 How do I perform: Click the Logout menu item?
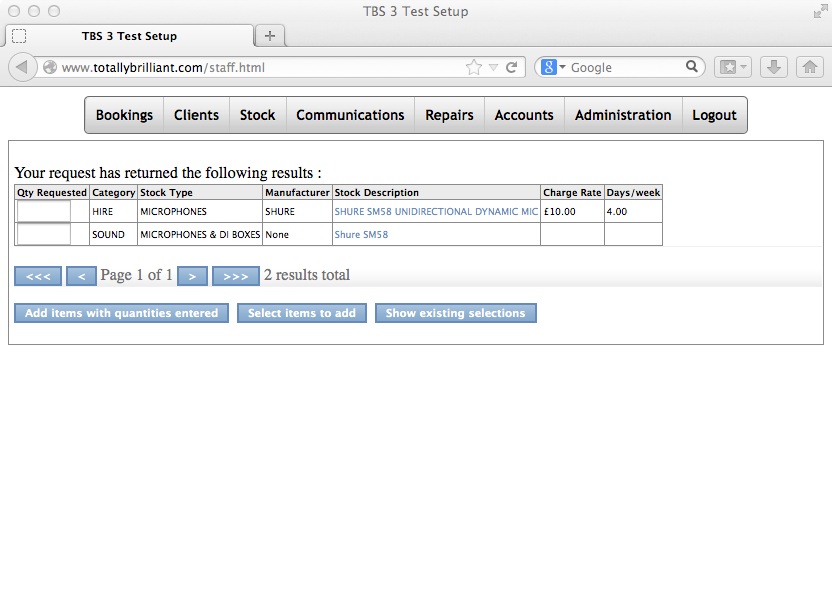click(x=714, y=115)
